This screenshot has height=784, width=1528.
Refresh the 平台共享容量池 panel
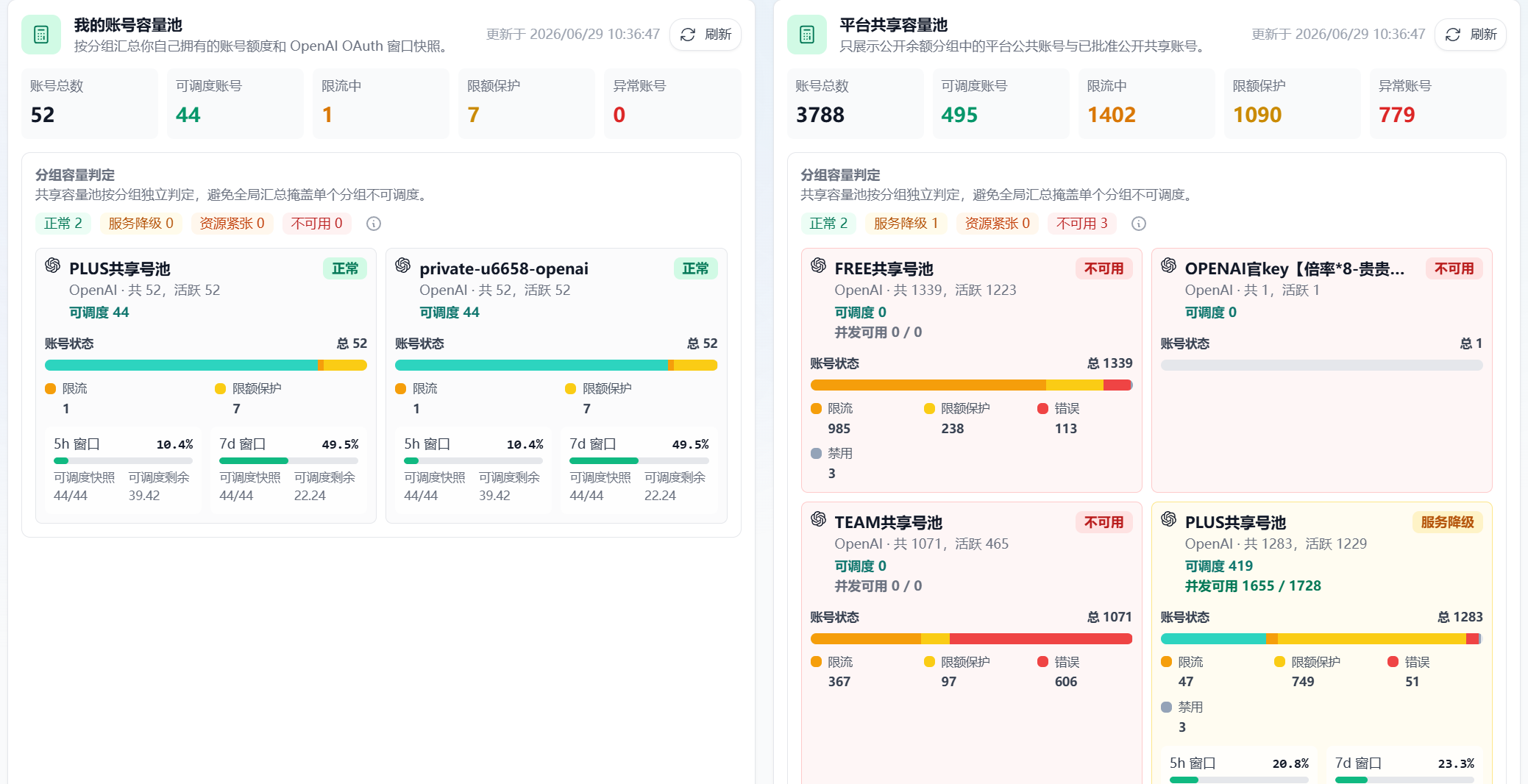tap(1471, 35)
